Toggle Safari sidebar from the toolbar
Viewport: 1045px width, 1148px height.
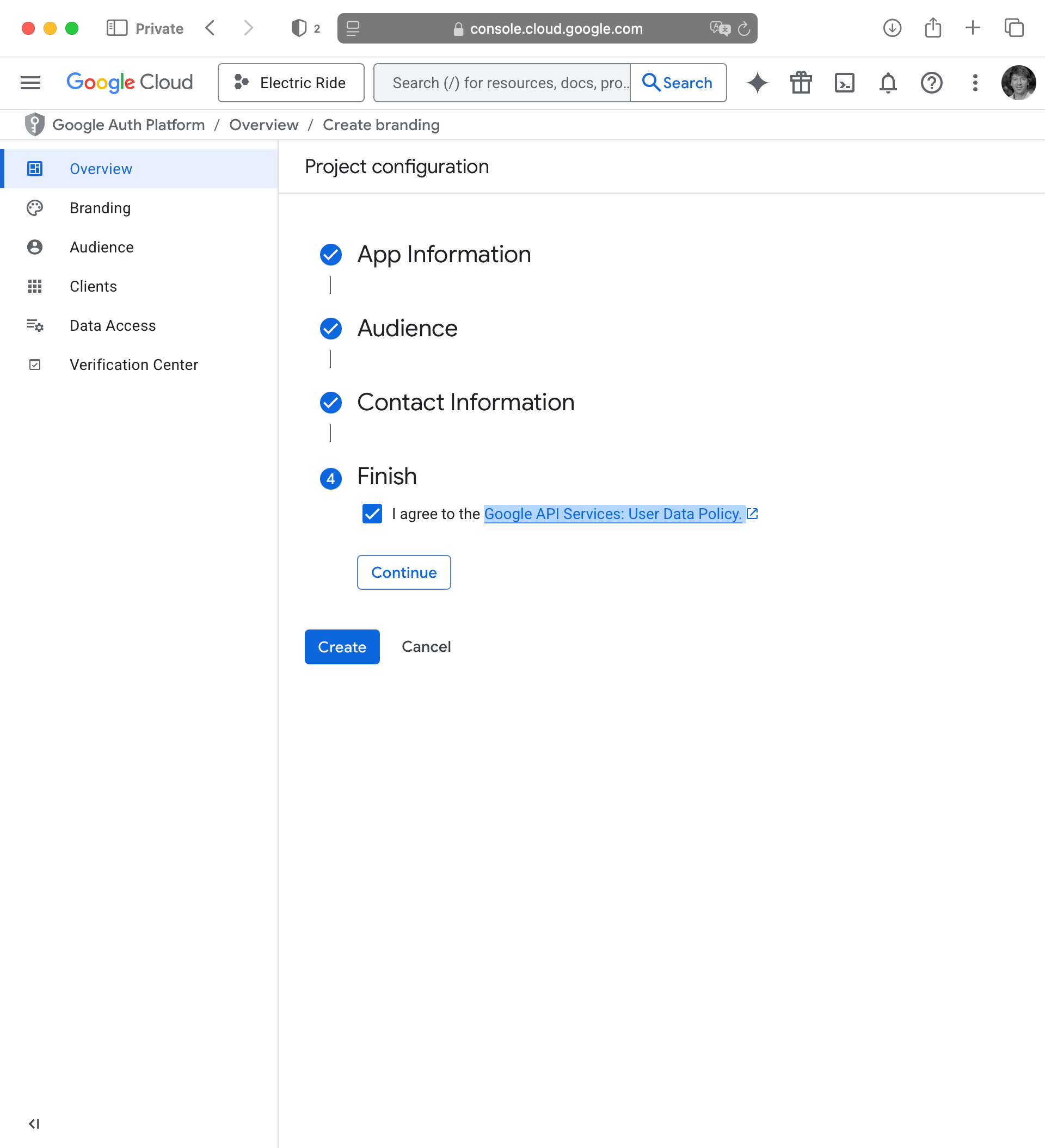click(117, 28)
